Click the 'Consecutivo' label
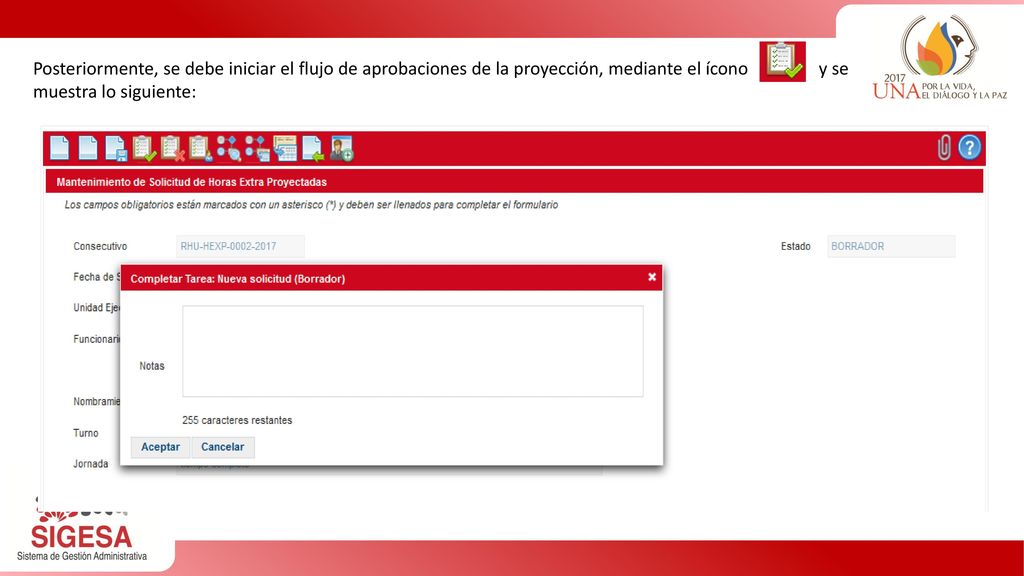1024x576 pixels. (100, 246)
